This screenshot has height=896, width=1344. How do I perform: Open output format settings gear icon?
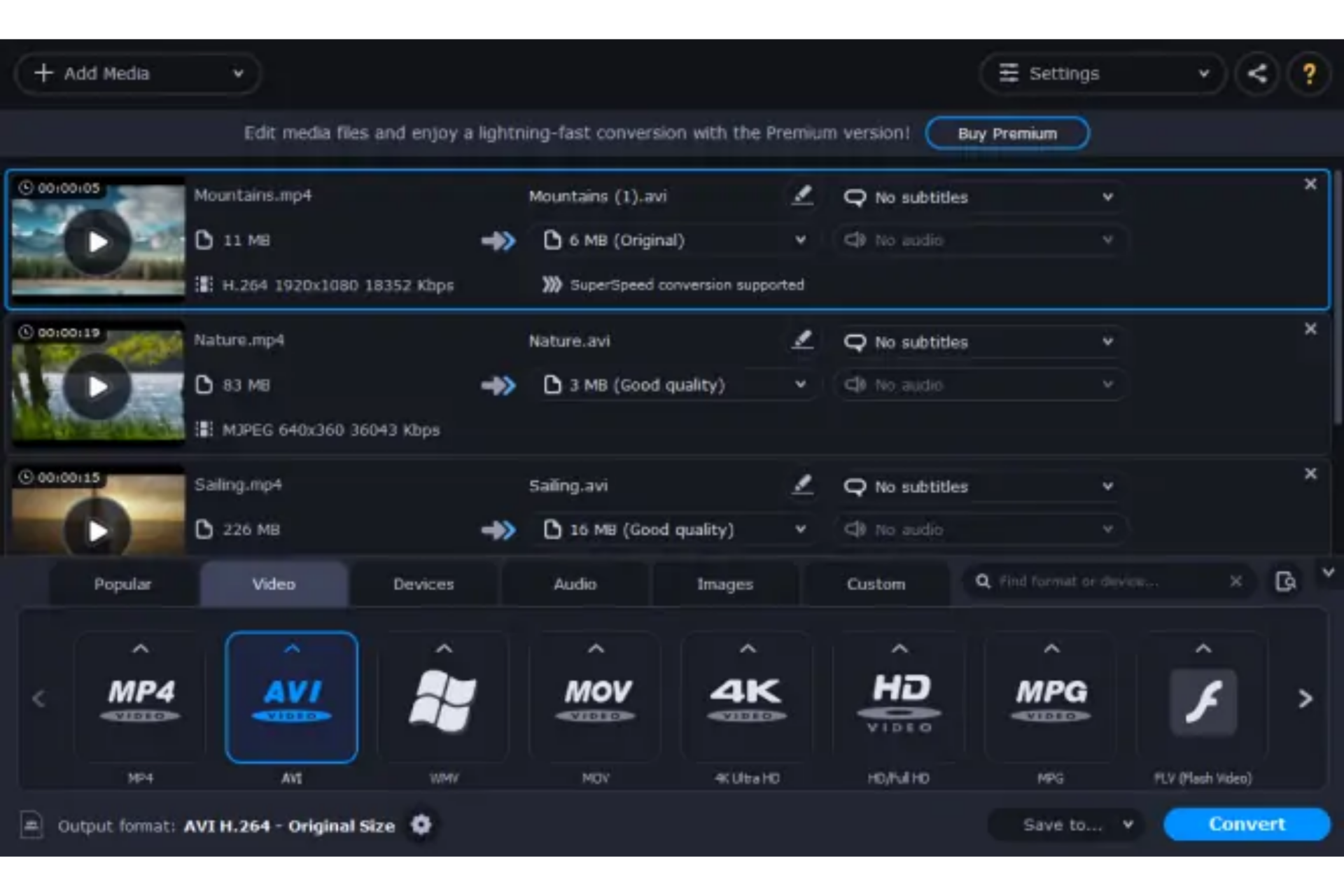coord(421,825)
